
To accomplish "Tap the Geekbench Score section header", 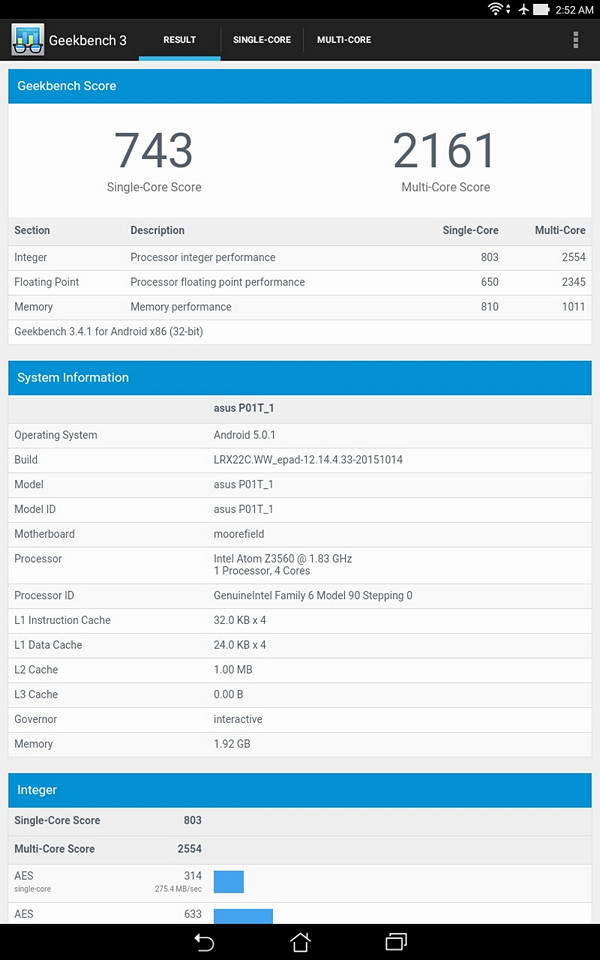I will [x=300, y=86].
